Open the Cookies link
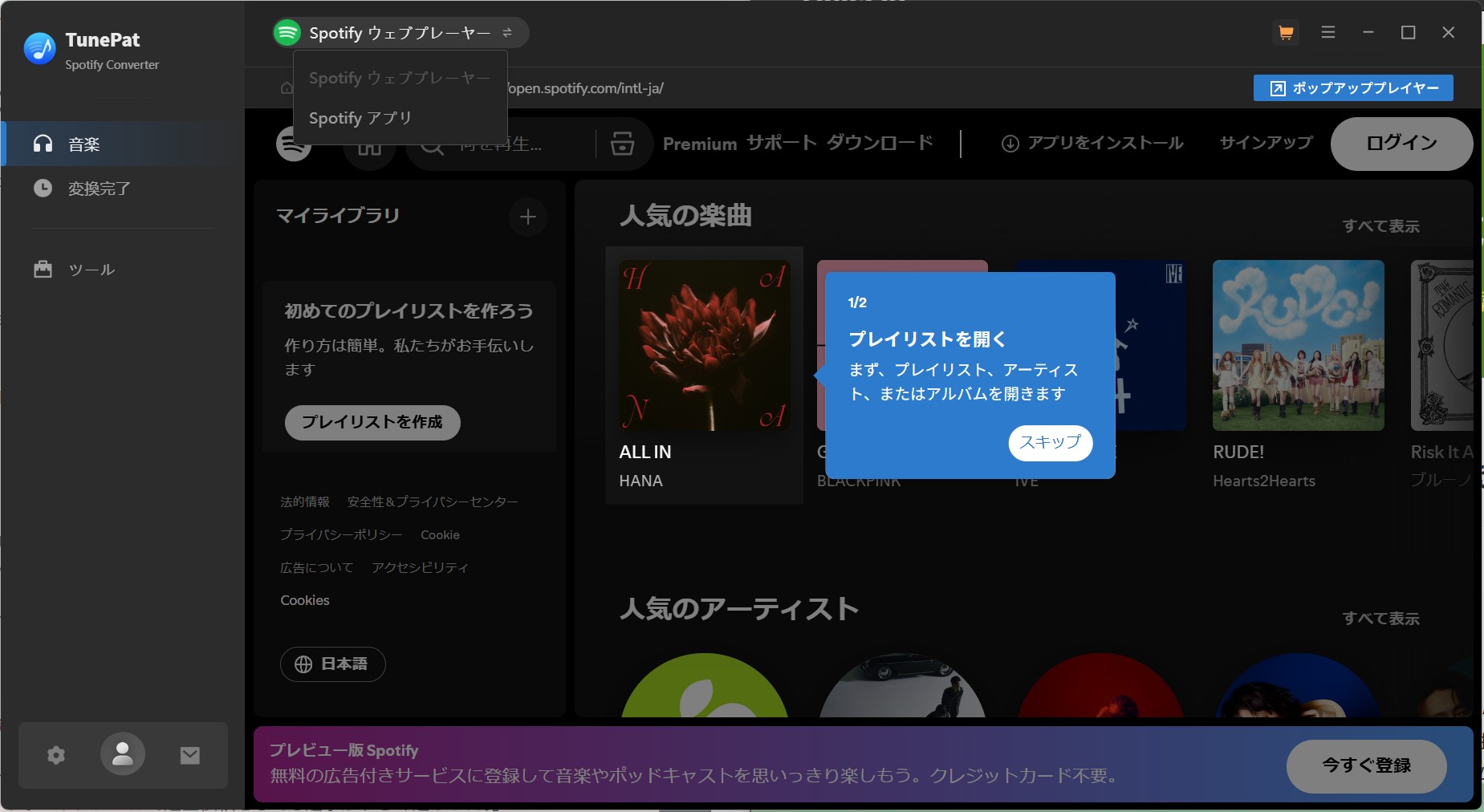Image resolution: width=1484 pixels, height=812 pixels. coord(305,600)
